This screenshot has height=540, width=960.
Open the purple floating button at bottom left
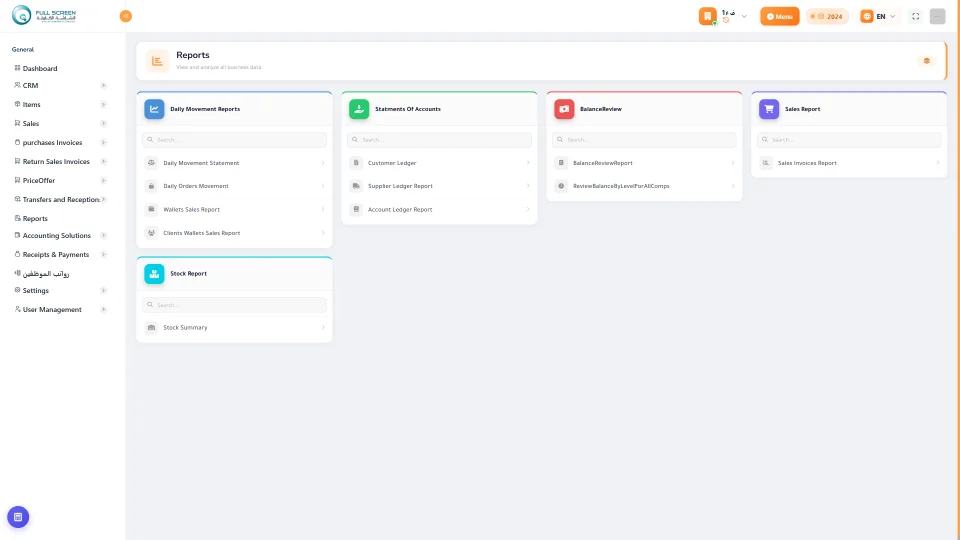point(18,517)
